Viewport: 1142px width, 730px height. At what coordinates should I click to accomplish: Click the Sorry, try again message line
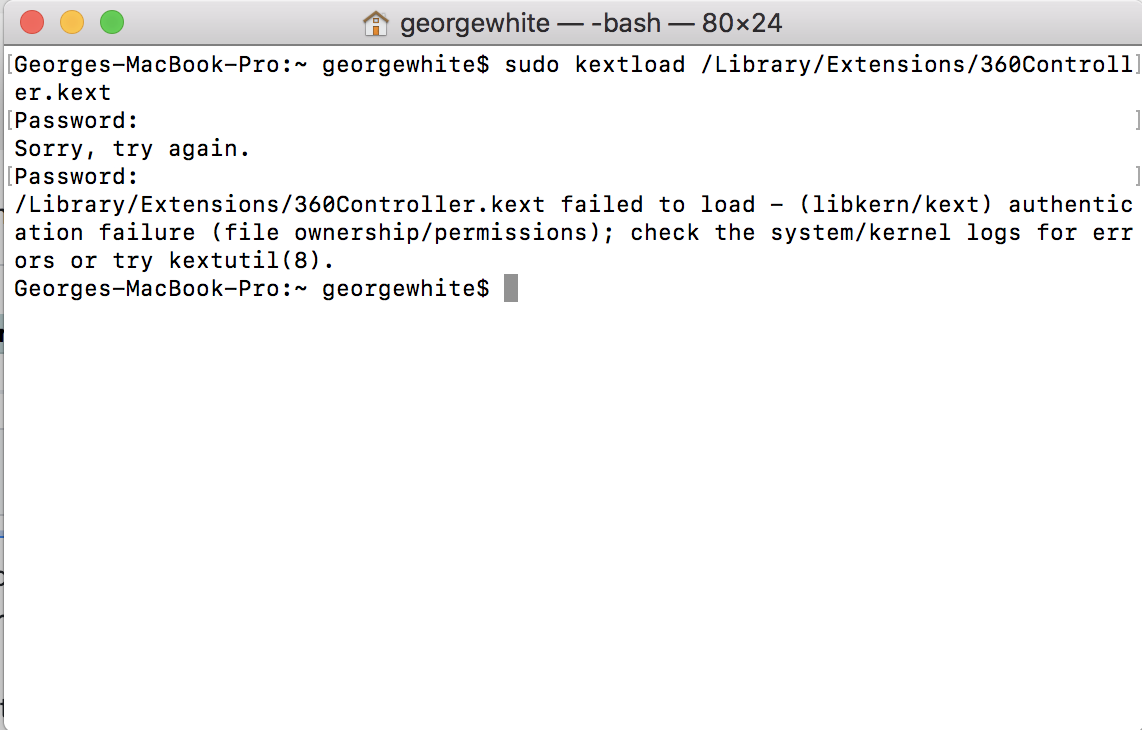[x=130, y=148]
